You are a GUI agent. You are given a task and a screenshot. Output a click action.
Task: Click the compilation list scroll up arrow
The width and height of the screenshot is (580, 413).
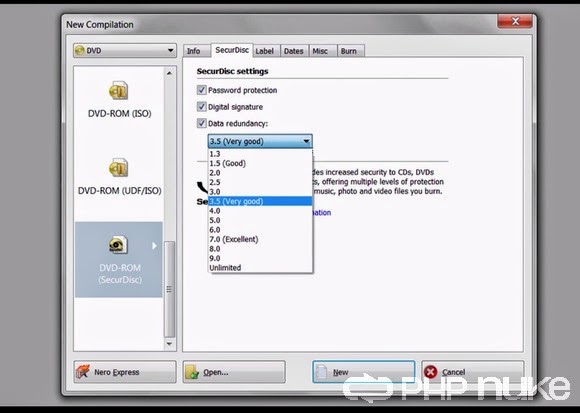169,73
